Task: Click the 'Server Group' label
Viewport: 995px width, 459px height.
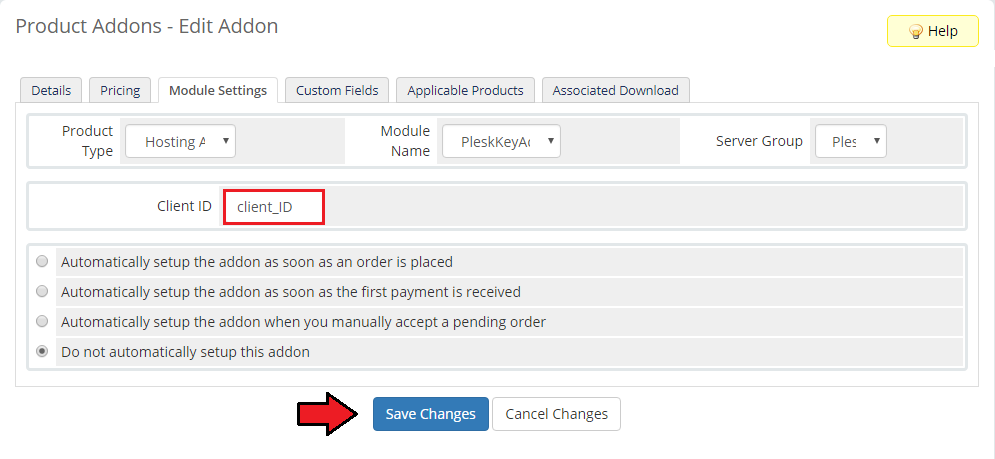Action: (x=760, y=141)
